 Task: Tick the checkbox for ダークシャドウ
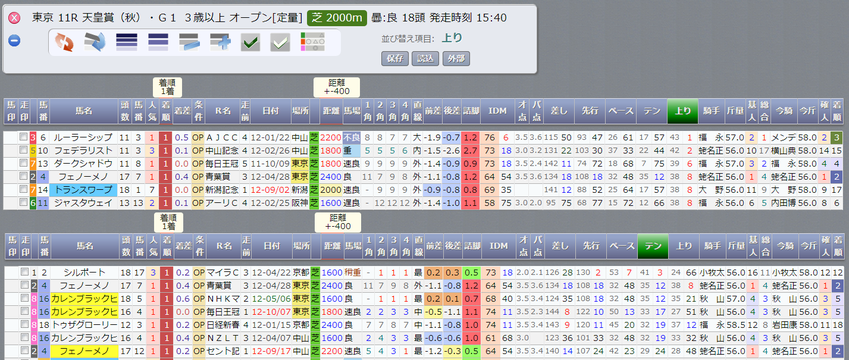click(x=23, y=163)
